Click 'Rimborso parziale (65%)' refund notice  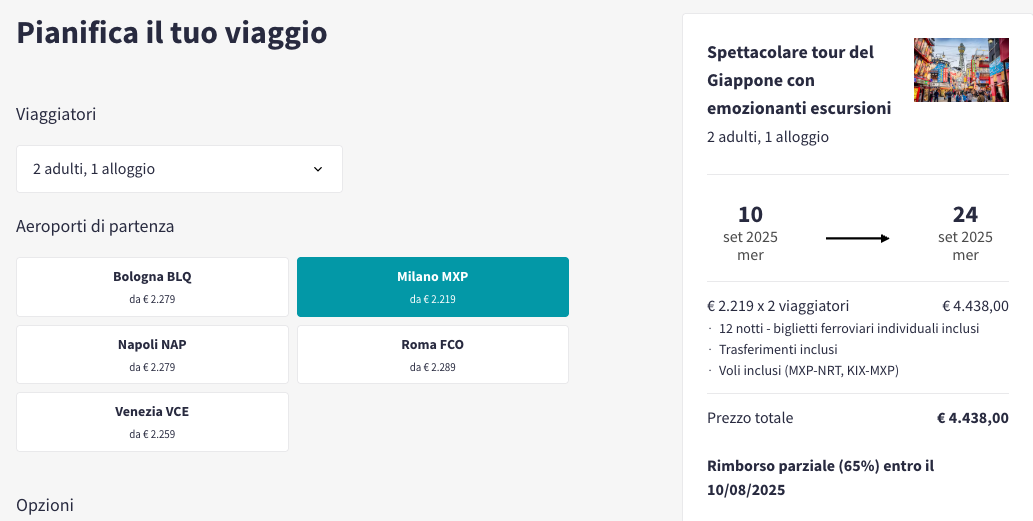(x=821, y=478)
